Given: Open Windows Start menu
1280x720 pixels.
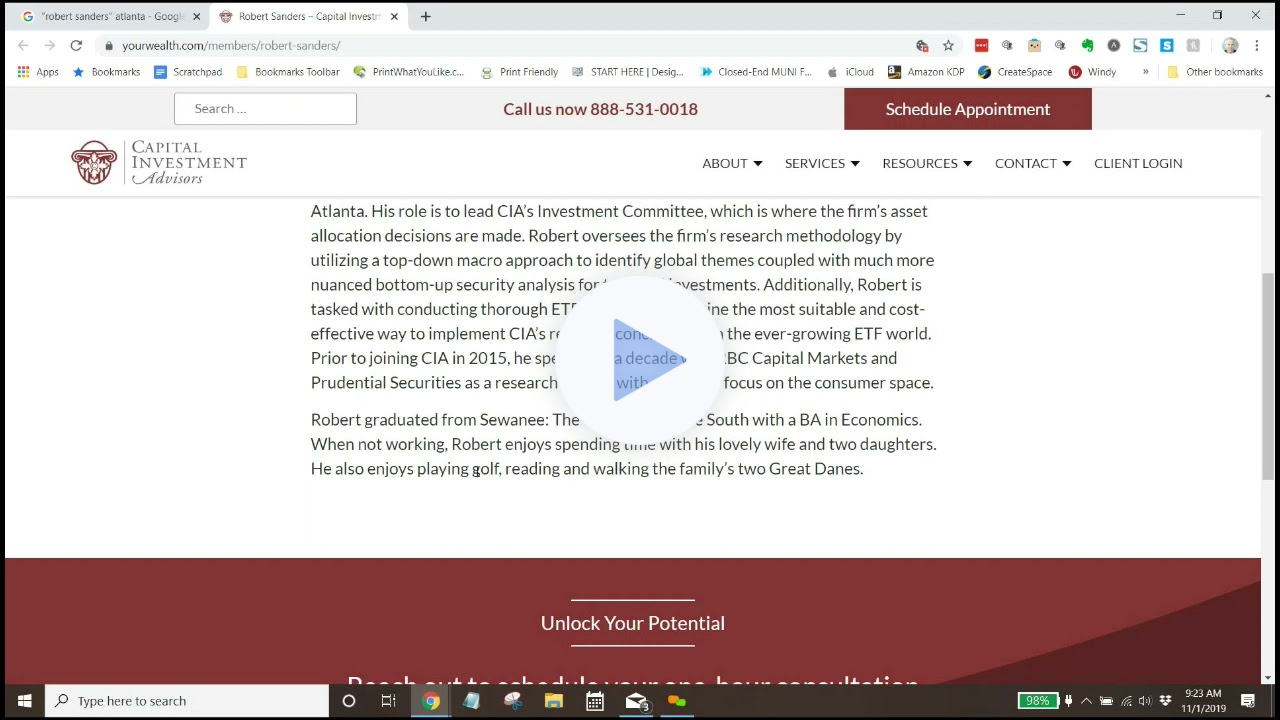Looking at the screenshot, I should [24, 701].
